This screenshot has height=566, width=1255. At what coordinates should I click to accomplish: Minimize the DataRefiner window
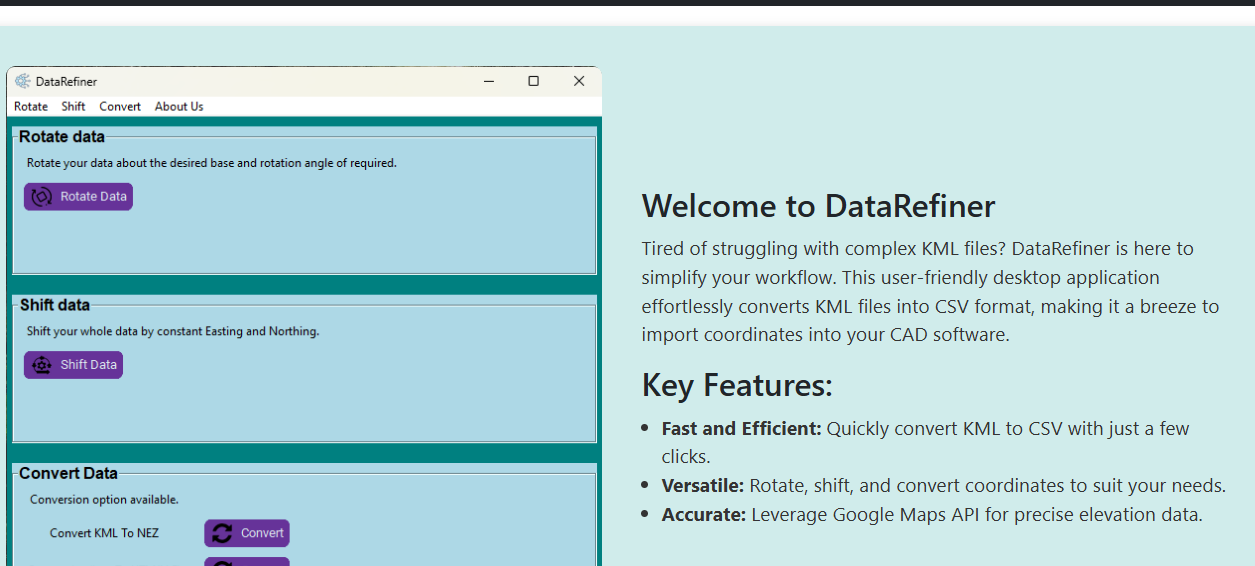(x=488, y=81)
